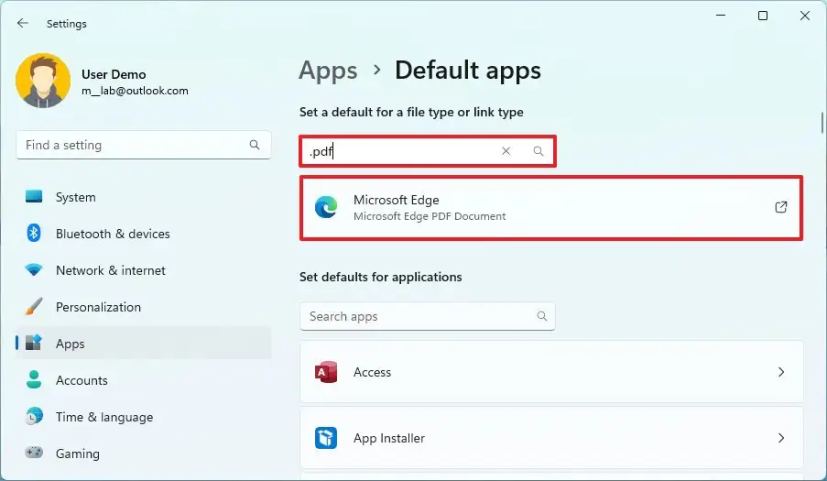Click the Default apps page heading
This screenshot has height=481, width=827.
coord(468,71)
